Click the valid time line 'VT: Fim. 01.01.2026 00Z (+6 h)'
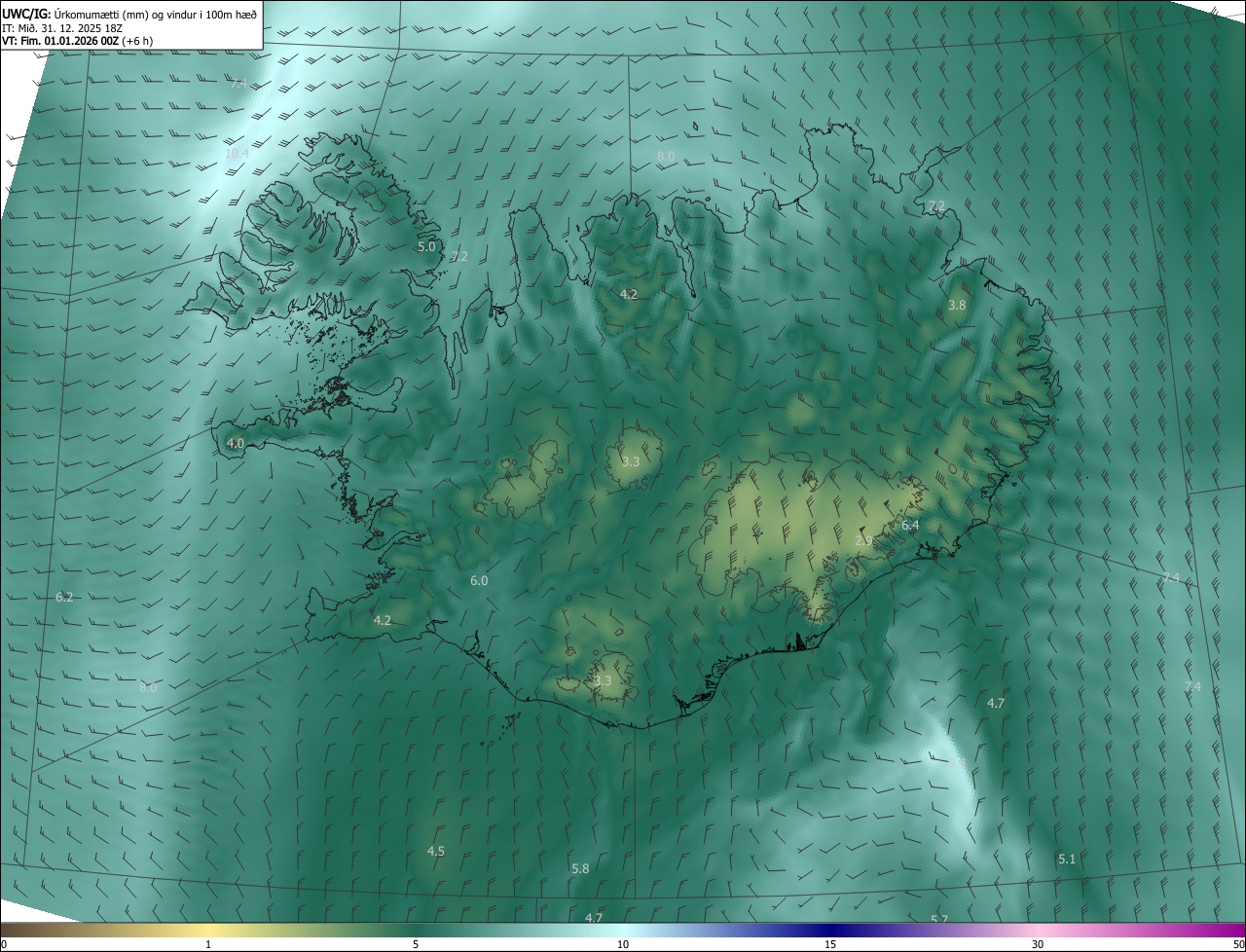Screen dimensions: 1246x952 [x=78, y=41]
